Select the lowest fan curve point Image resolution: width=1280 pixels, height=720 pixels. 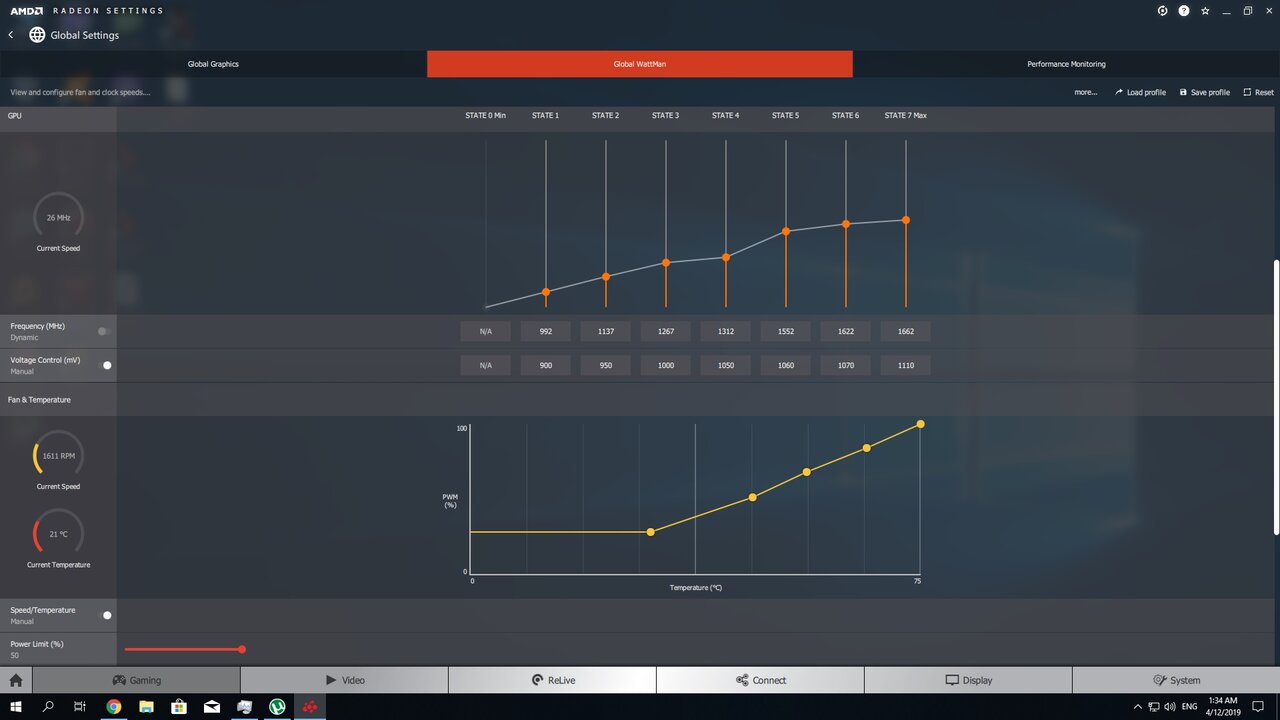click(651, 532)
